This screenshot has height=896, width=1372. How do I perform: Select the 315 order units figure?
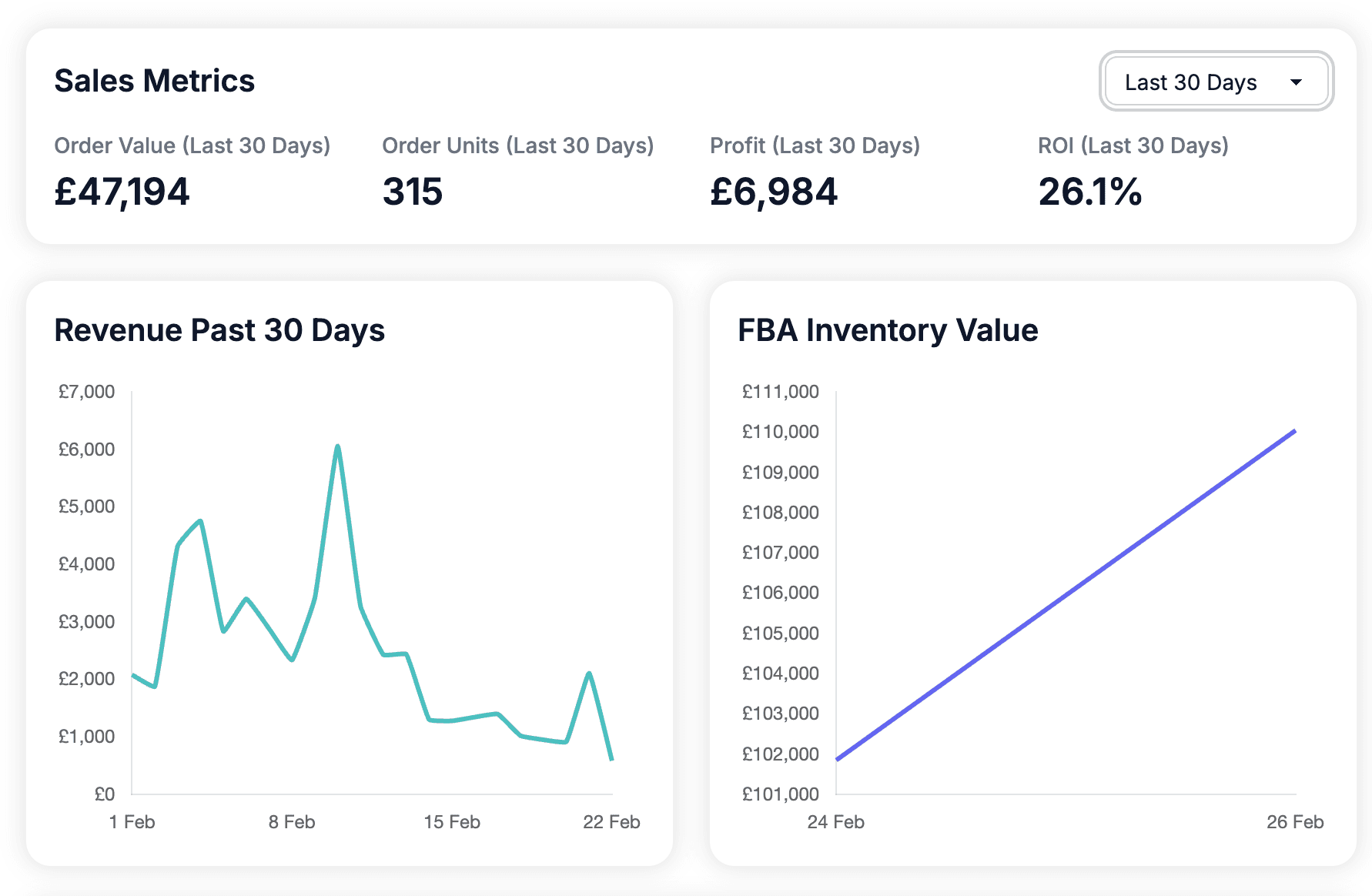tap(413, 192)
